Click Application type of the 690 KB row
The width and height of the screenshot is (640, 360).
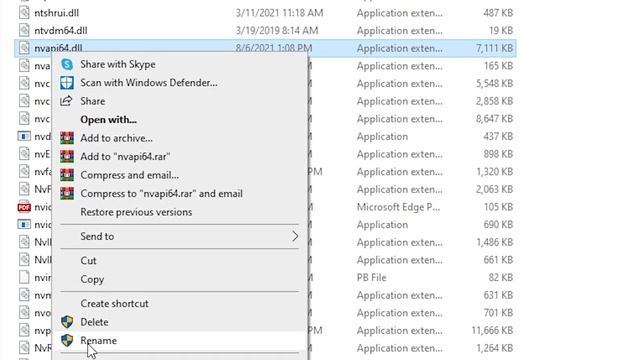[382, 224]
